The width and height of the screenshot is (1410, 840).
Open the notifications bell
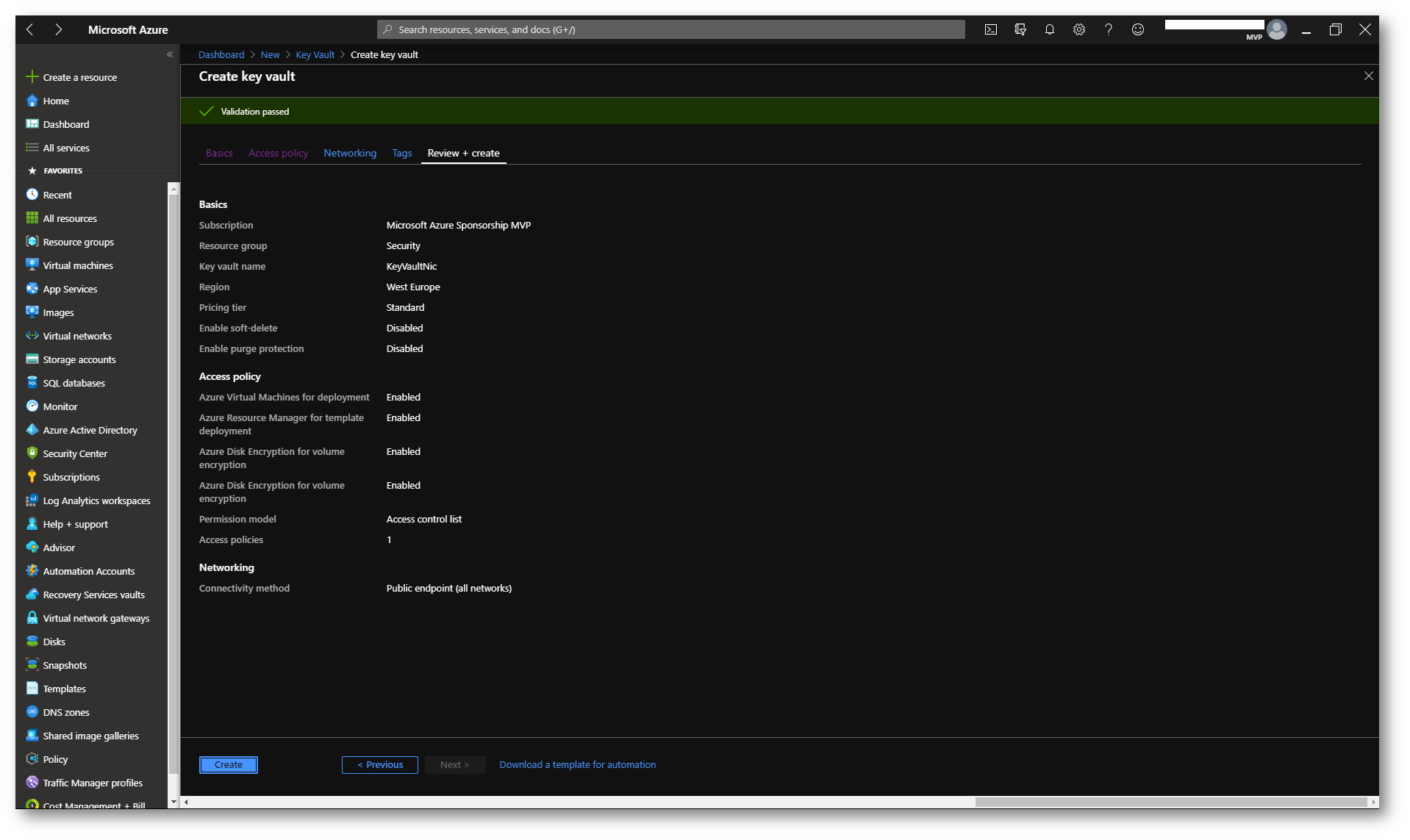[1049, 29]
